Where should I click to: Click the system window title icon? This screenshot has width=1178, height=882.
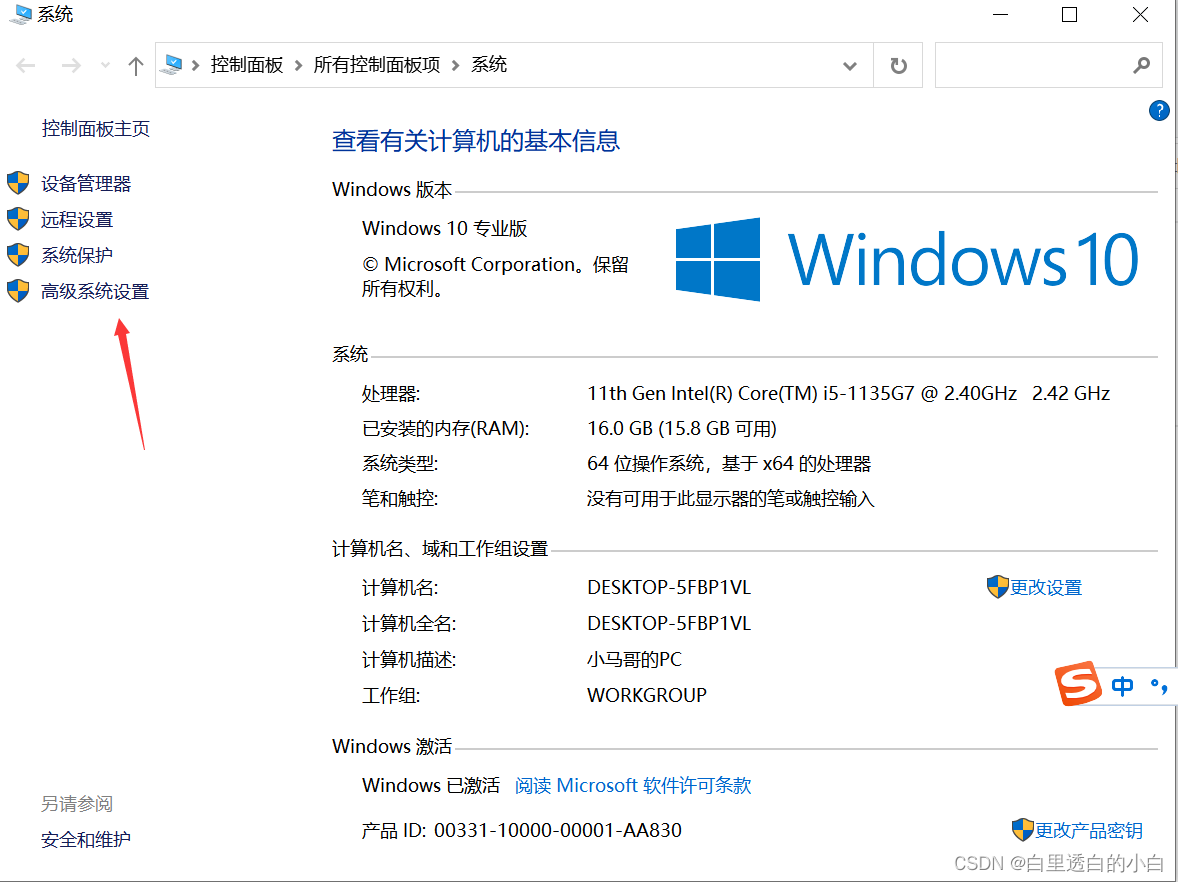coord(20,14)
